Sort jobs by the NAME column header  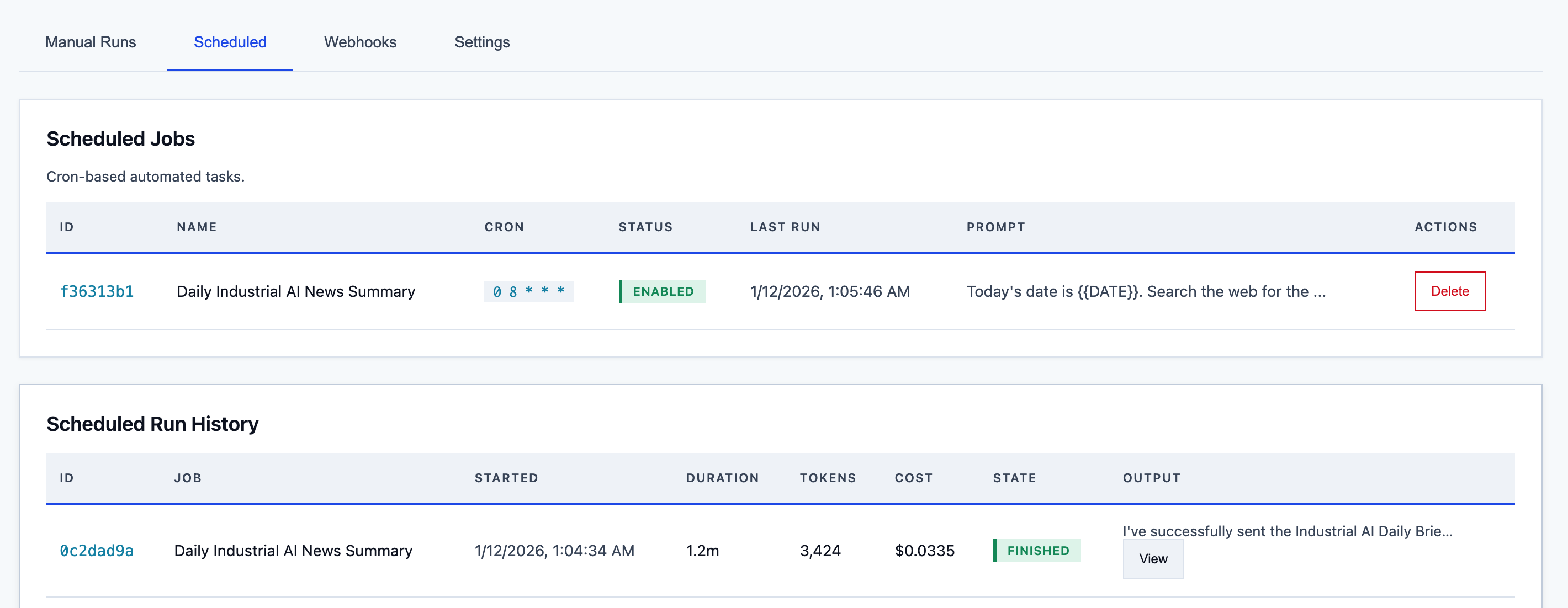pyautogui.click(x=196, y=227)
